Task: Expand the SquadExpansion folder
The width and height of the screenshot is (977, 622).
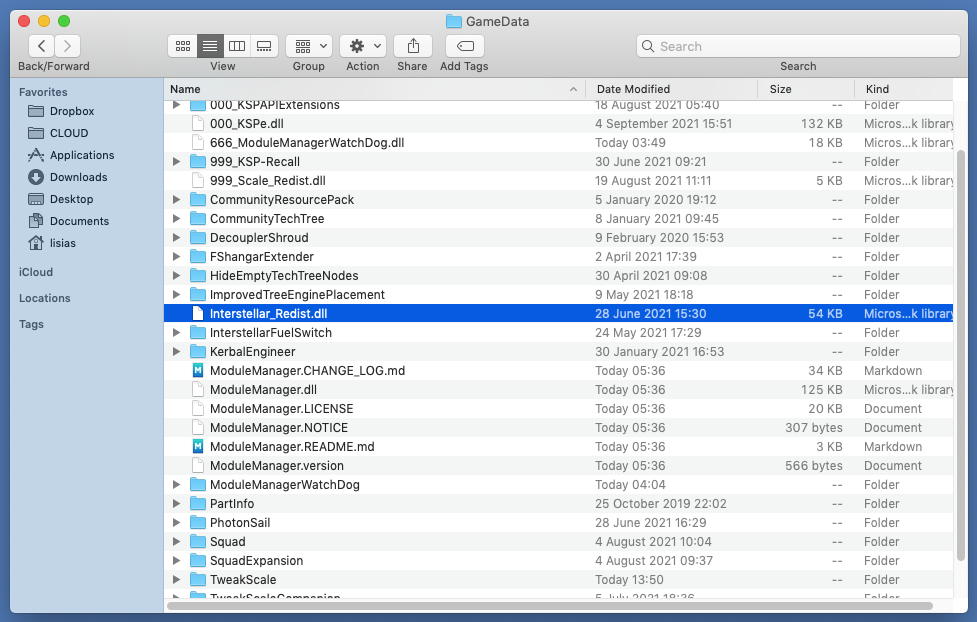Action: [176, 561]
